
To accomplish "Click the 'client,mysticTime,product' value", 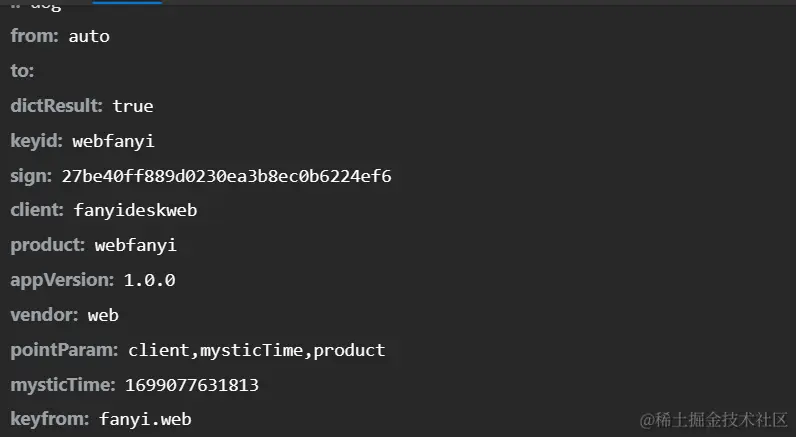I will (x=257, y=350).
